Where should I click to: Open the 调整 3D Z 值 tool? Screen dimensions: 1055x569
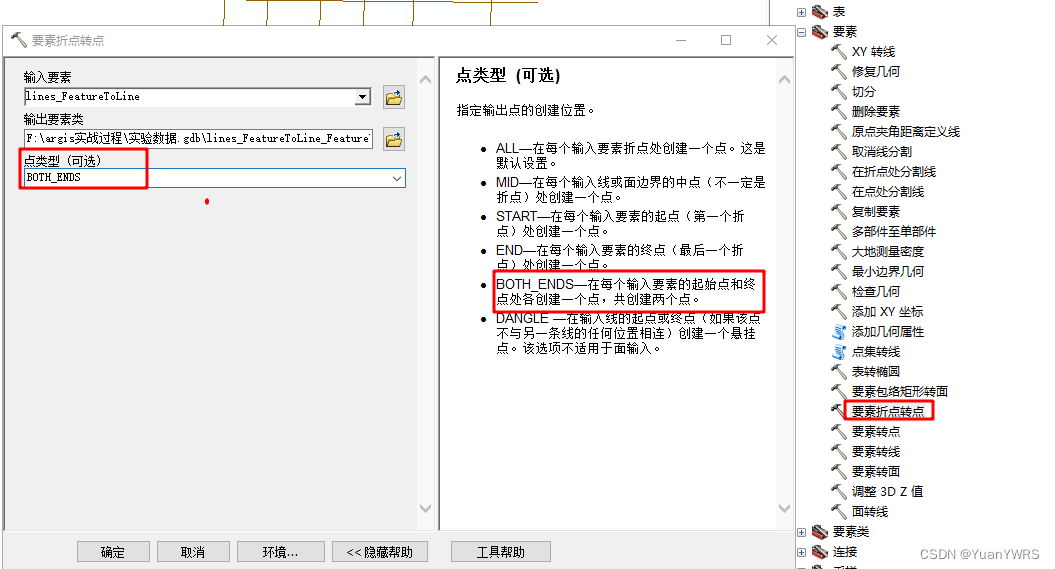pos(887,492)
